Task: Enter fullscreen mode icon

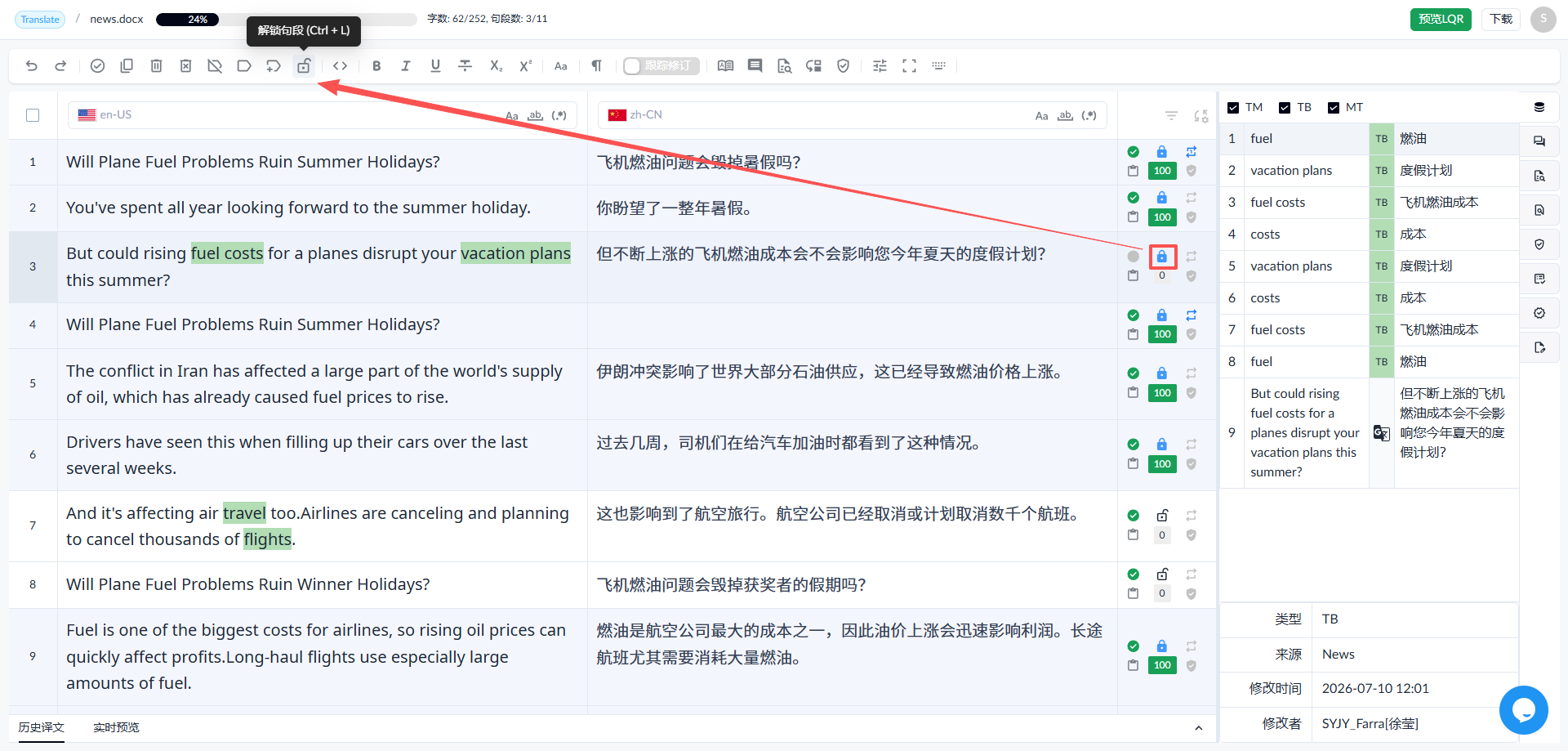Action: 909,66
